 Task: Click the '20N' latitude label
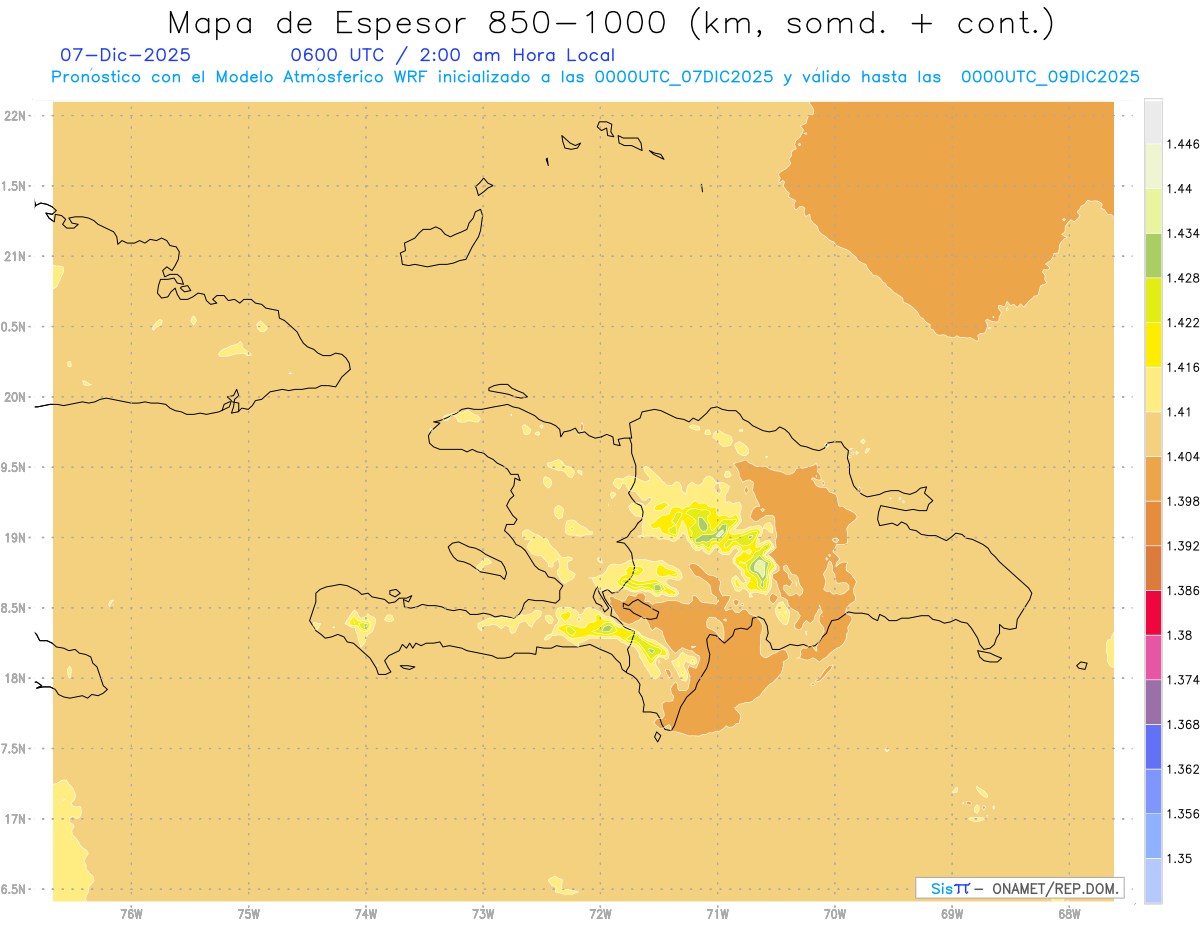coord(14,397)
